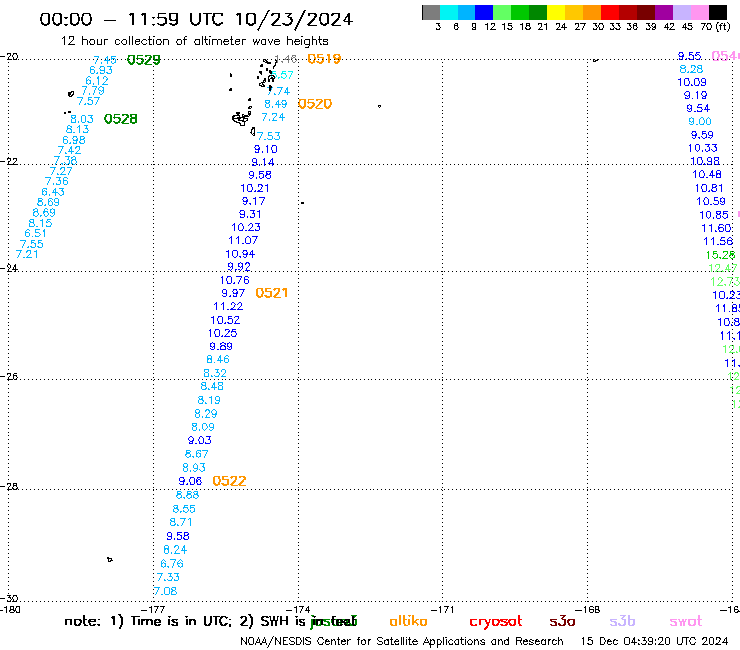Click the "s3a" satellite legend label
Screen dimensions: 740x650
[562, 621]
